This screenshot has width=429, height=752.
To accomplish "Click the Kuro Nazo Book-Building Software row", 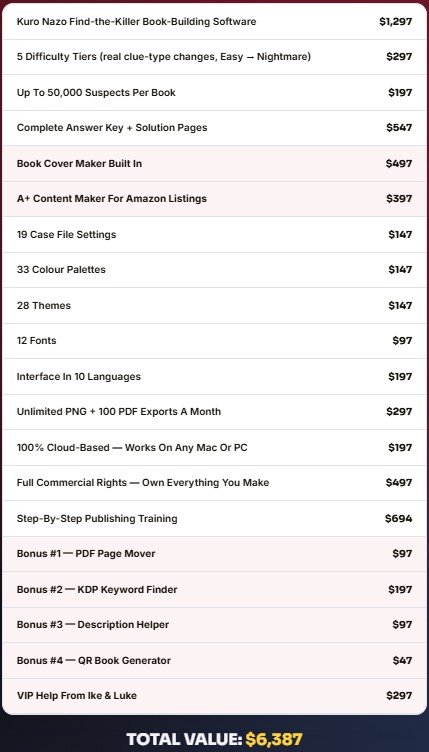I will 214,22.
